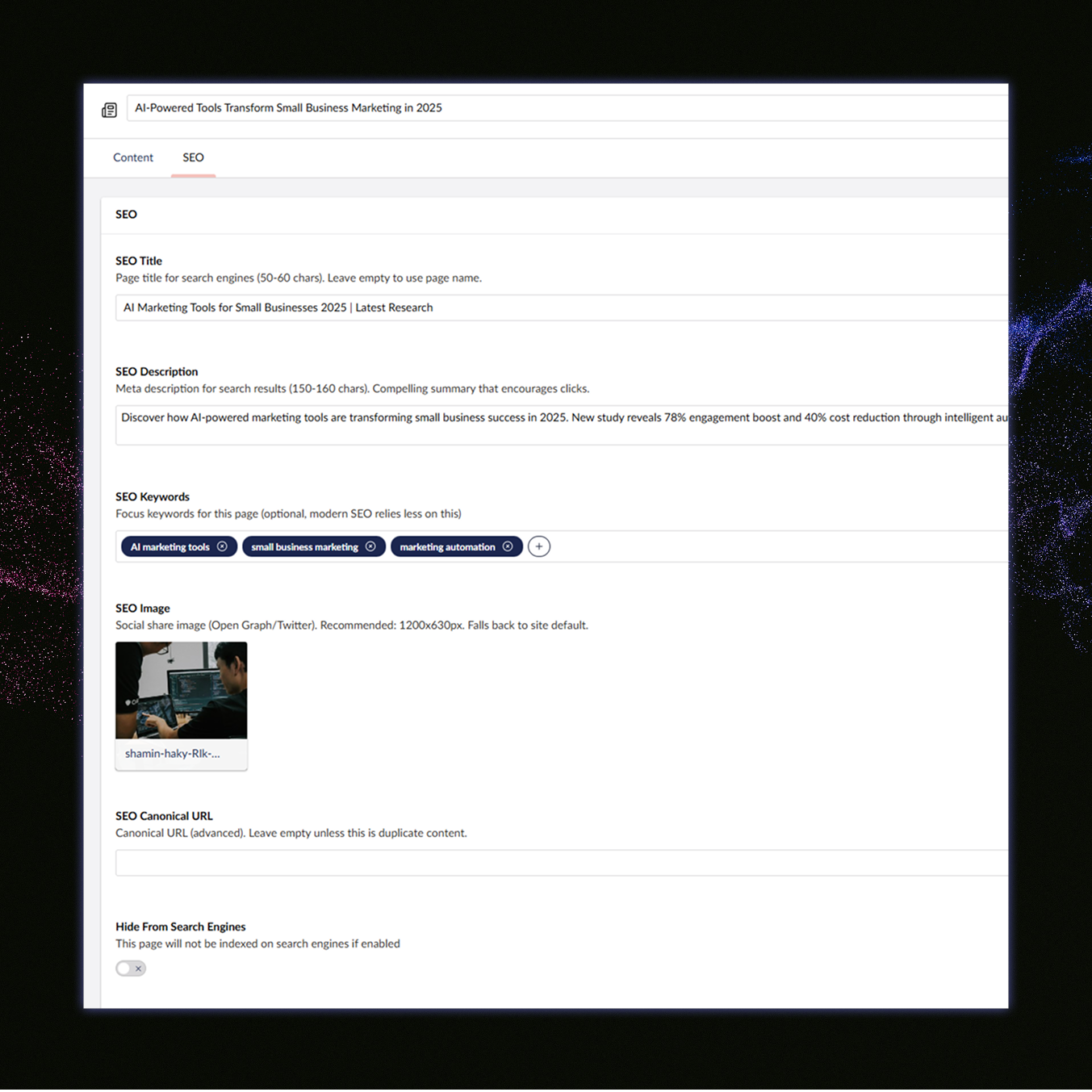The height and width of the screenshot is (1092, 1092).
Task: Click the Hide From Search Engines label
Action: tap(180, 926)
